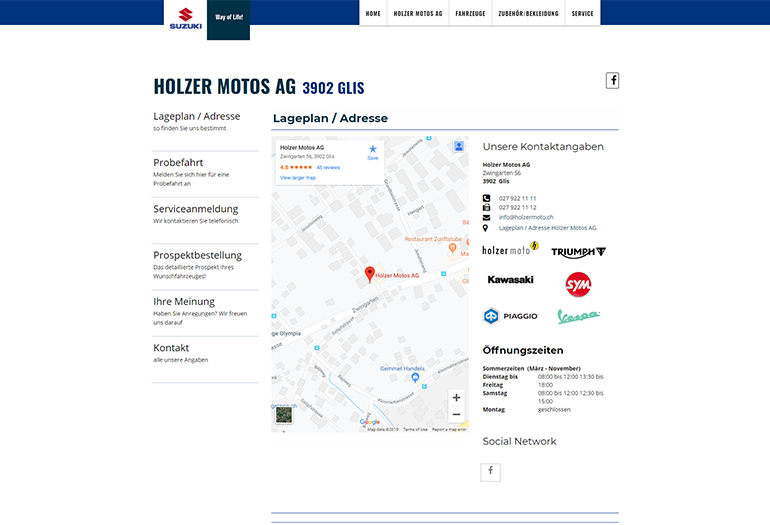Open the HOLZER MOTOS AG menu item
The width and height of the screenshot is (770, 525).
418,13
